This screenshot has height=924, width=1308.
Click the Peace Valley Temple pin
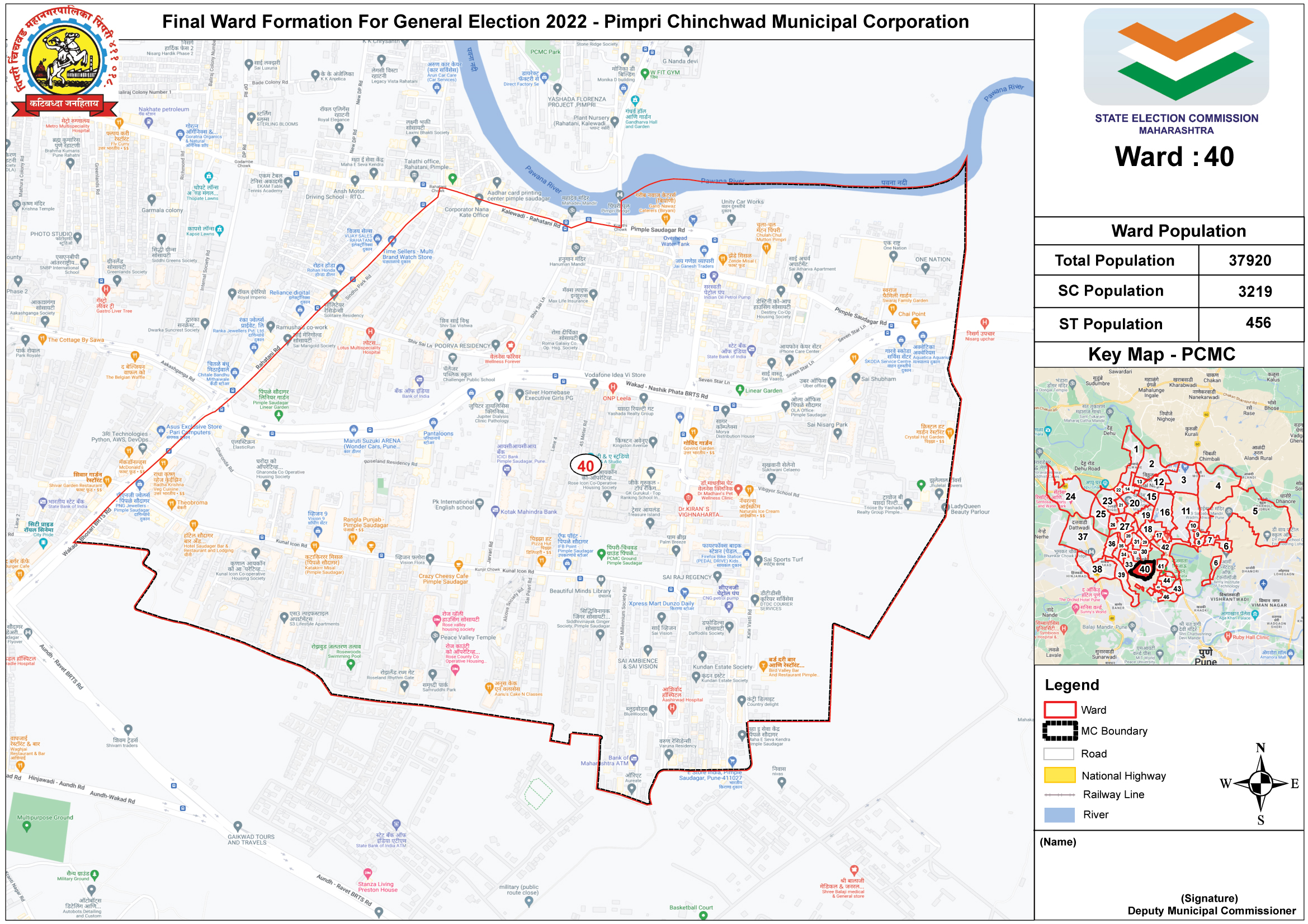(434, 638)
